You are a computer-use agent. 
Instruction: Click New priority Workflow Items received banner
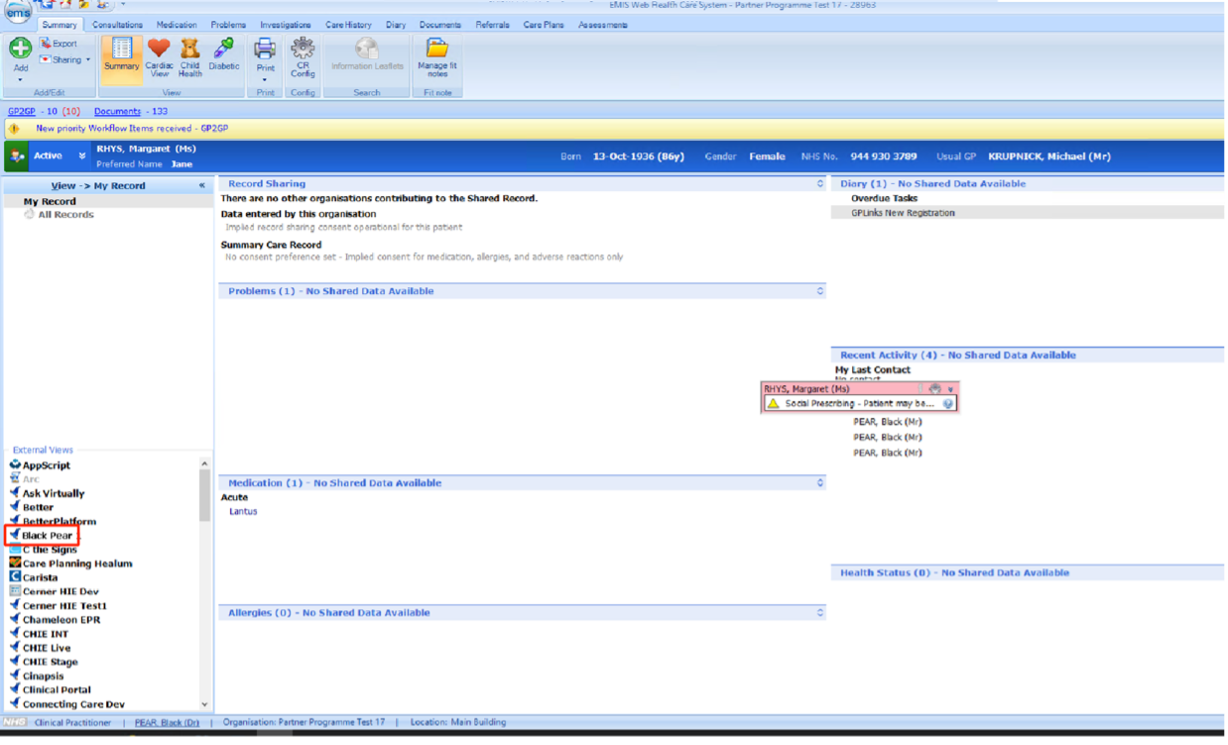132,129
